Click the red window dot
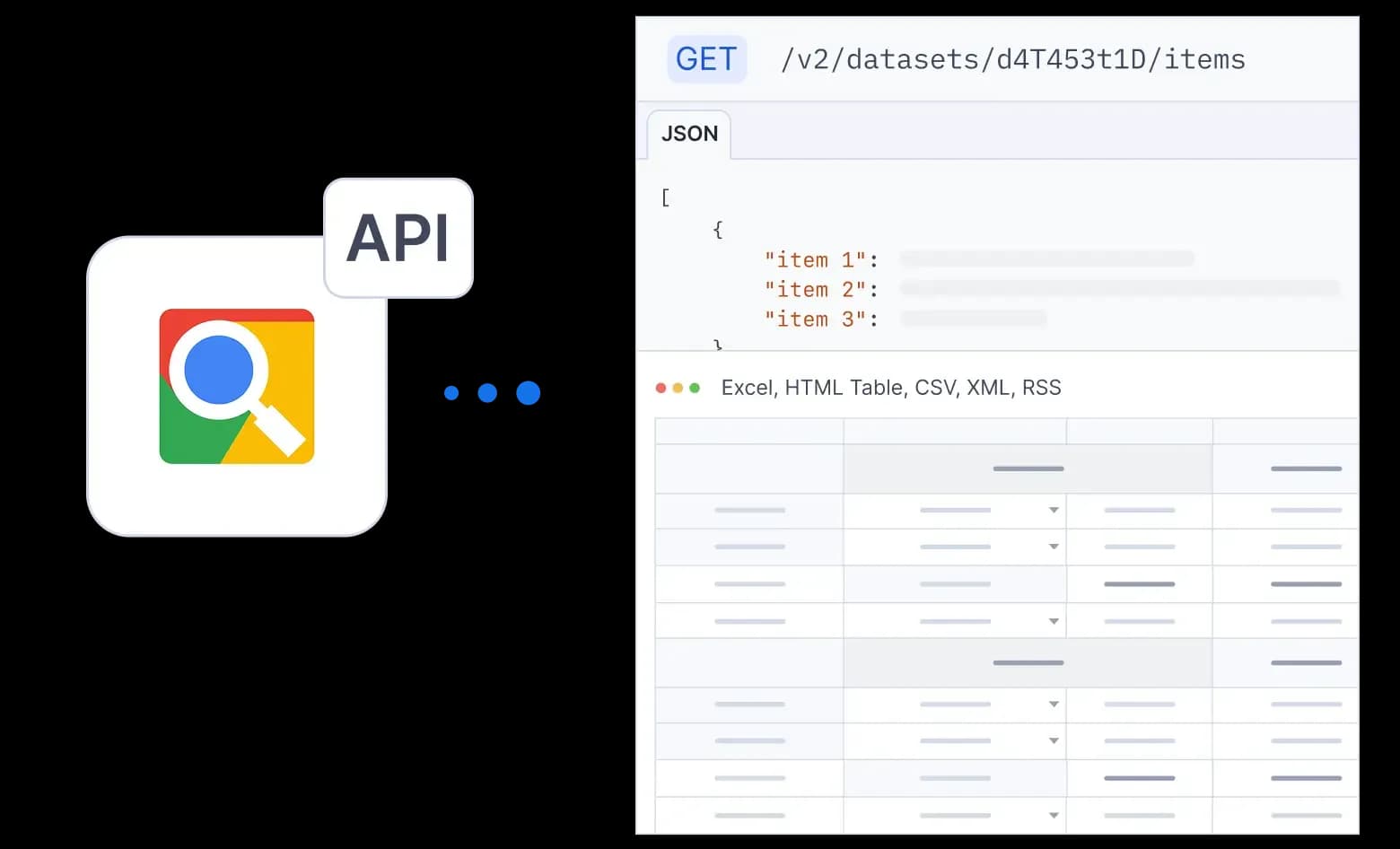Screen dimensions: 1400x849 pyautogui.click(x=661, y=388)
